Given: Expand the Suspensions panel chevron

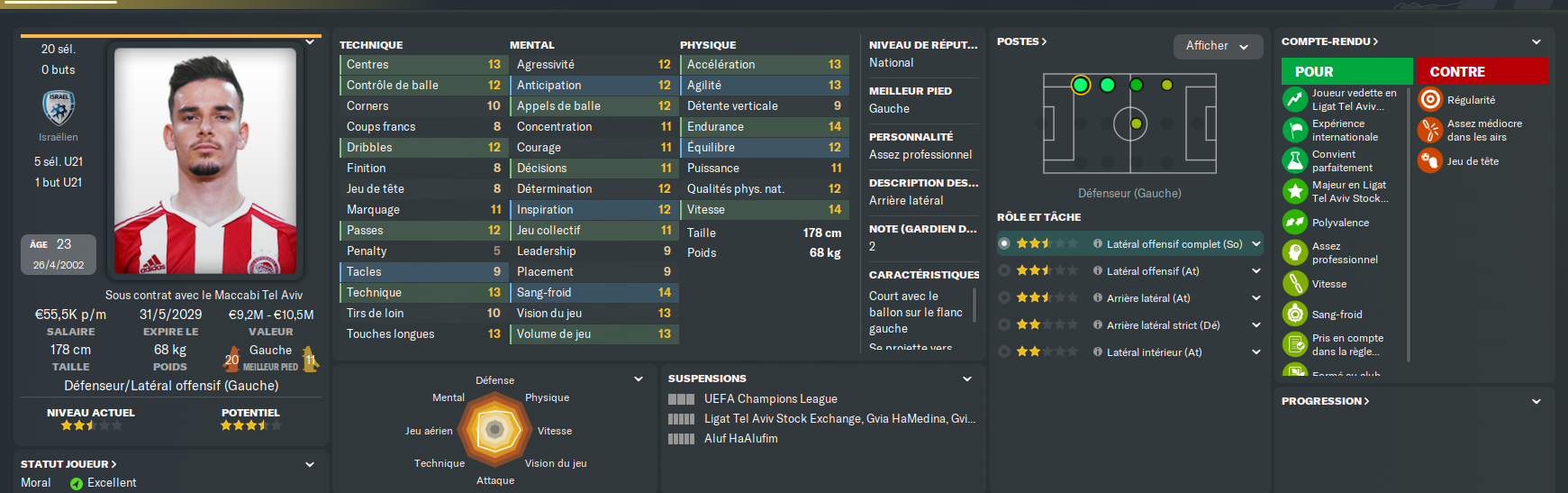Looking at the screenshot, I should pos(967,379).
